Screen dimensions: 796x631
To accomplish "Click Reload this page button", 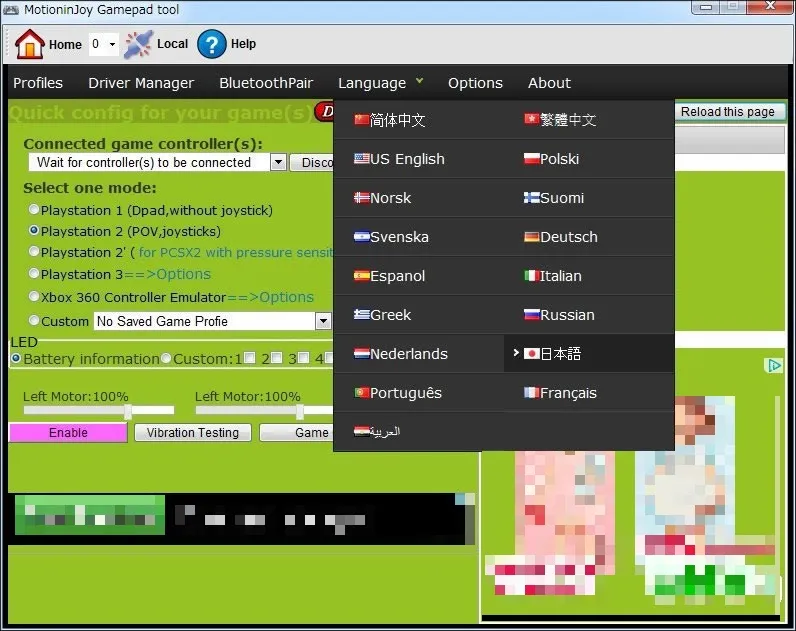I will tap(727, 112).
